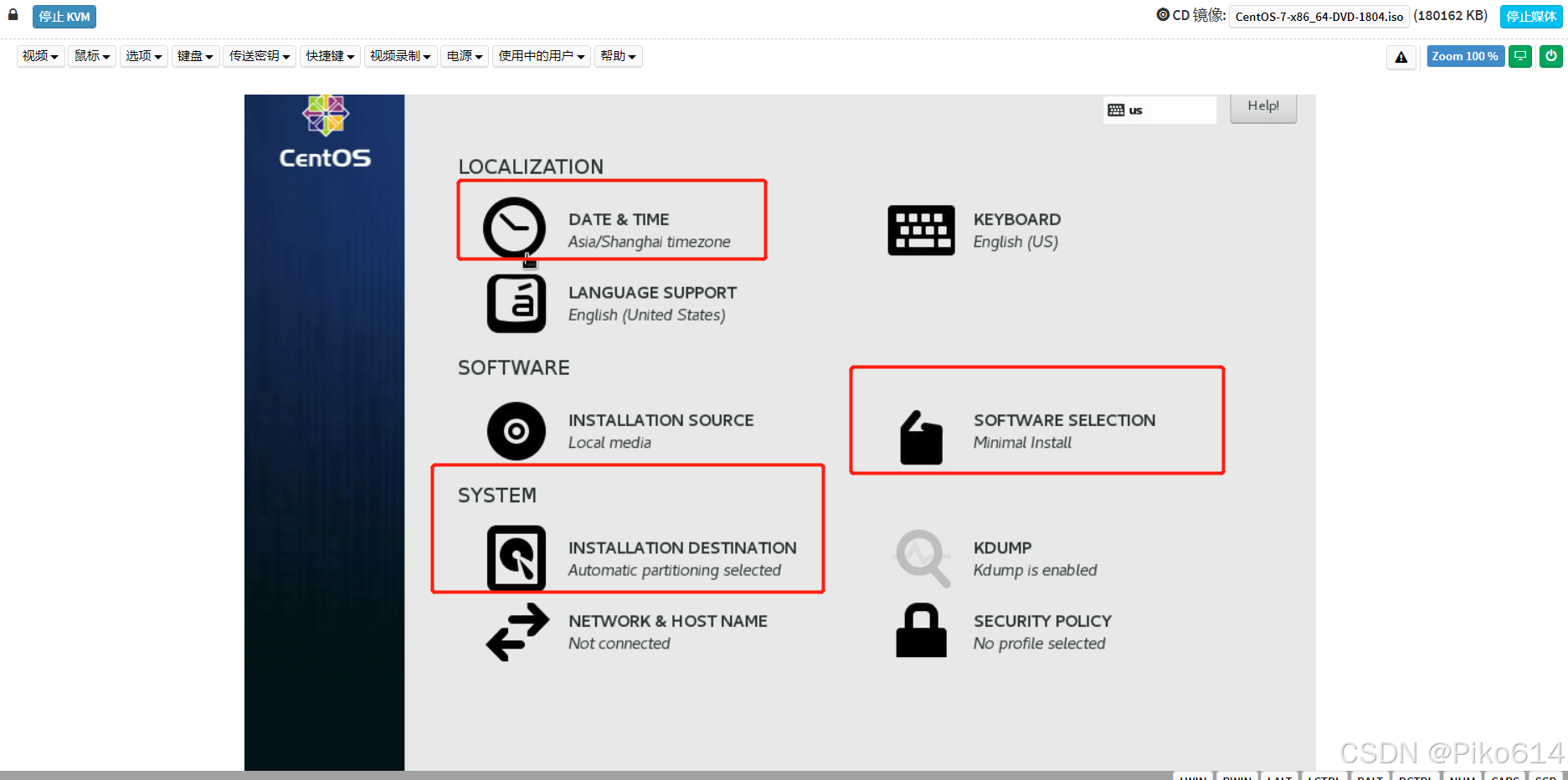
Task: Open the Kdump magnifier icon
Action: [921, 558]
